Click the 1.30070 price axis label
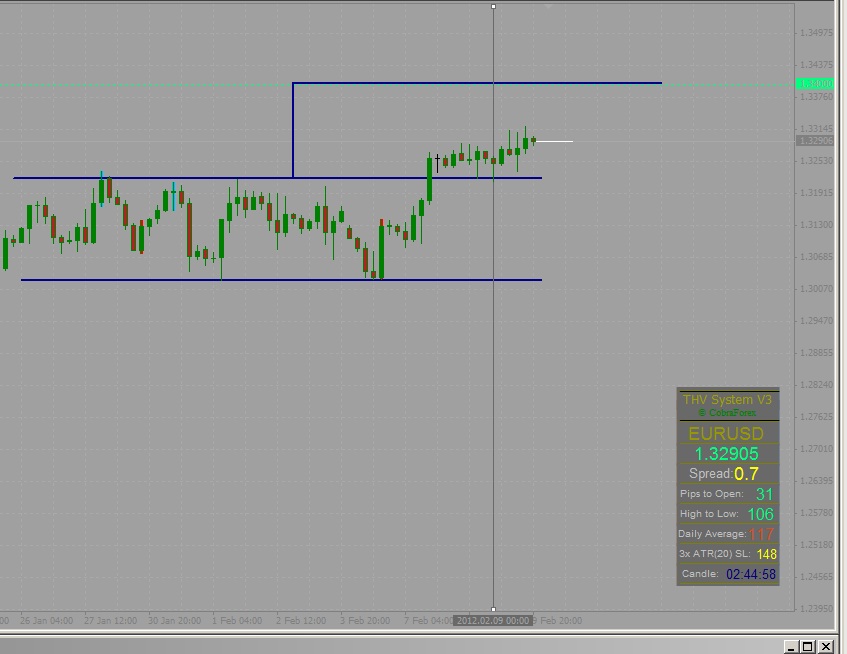This screenshot has width=847, height=654. 816,289
